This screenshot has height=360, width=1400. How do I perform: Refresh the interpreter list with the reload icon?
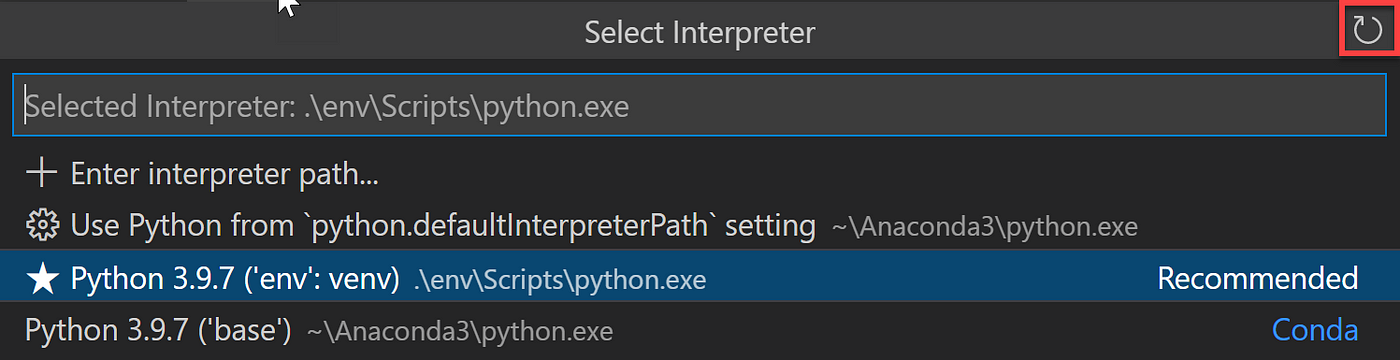[x=1367, y=30]
